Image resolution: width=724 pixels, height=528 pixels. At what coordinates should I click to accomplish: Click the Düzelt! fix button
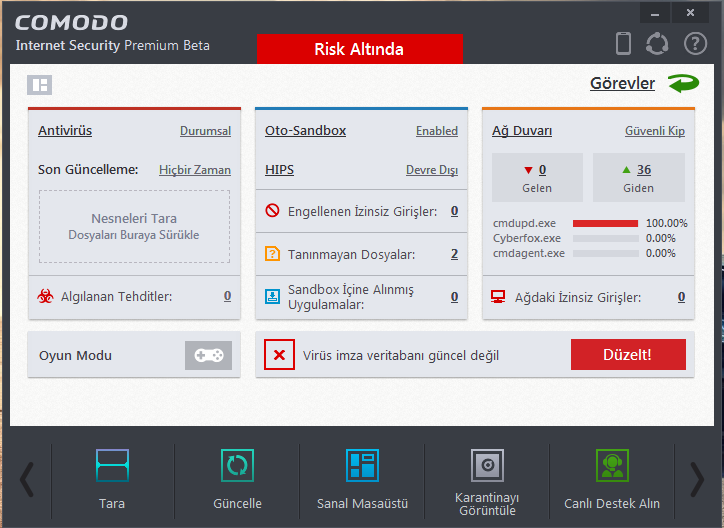628,354
